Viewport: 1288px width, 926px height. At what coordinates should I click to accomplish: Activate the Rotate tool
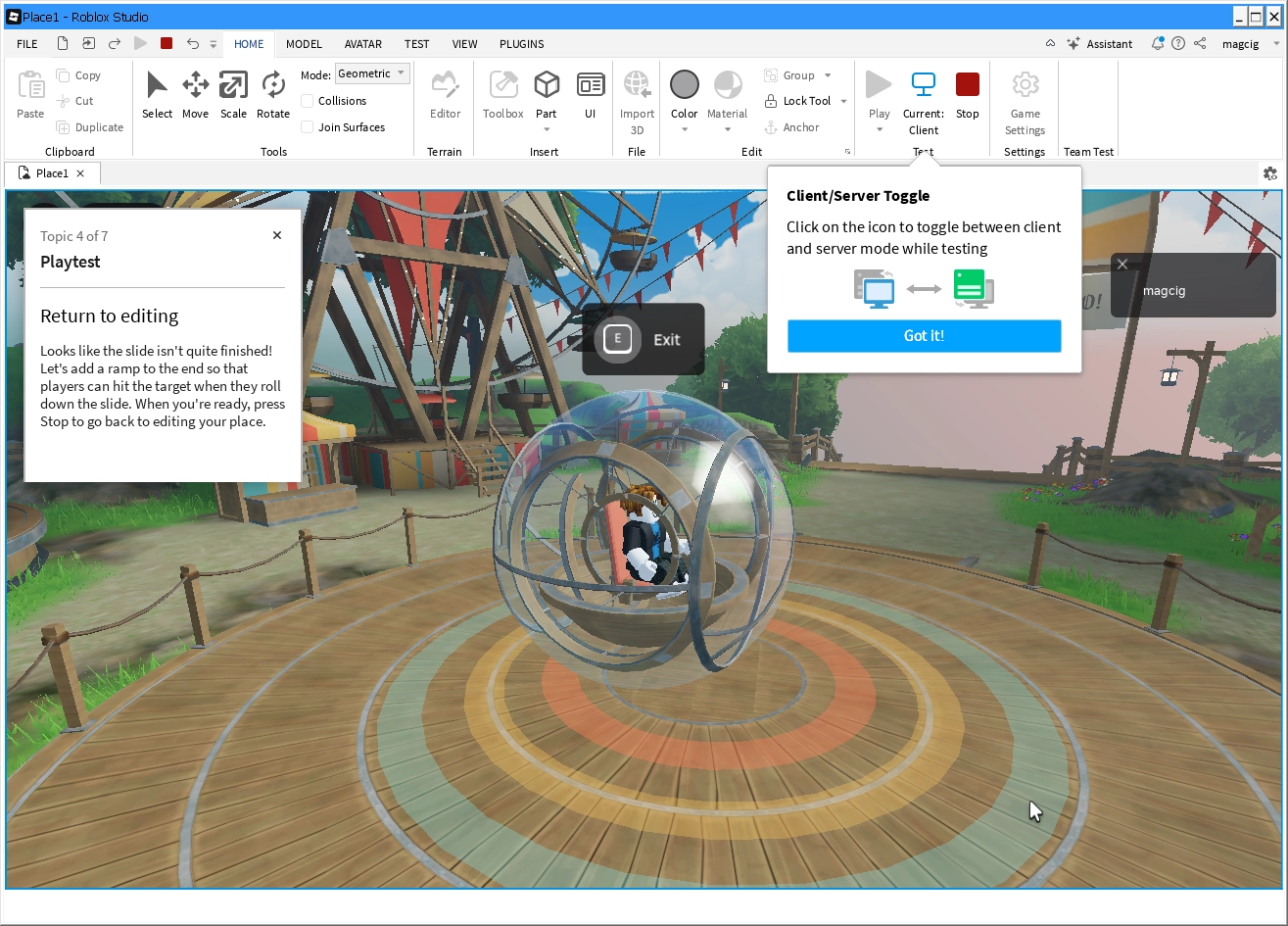tap(273, 95)
